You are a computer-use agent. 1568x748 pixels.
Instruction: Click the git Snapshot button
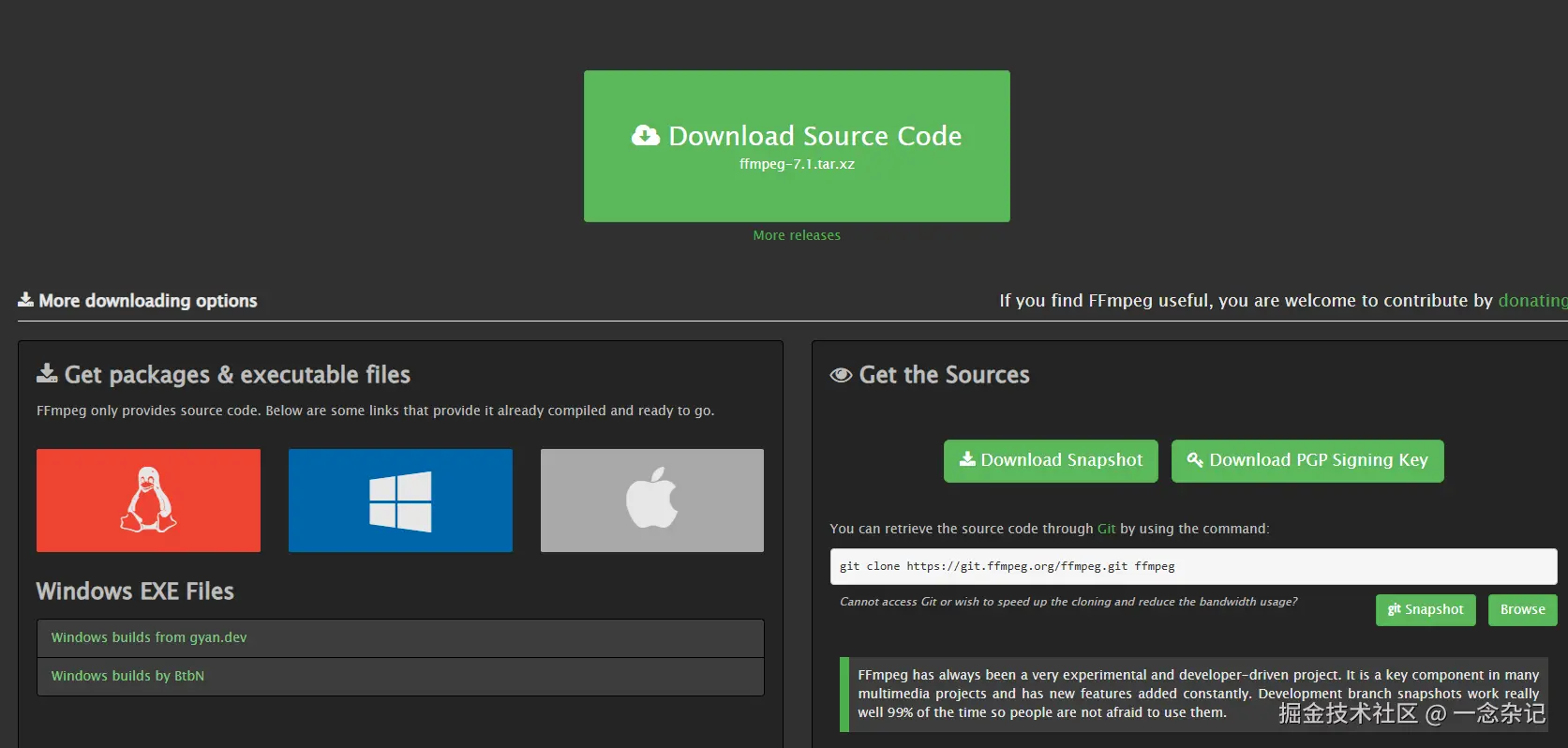(x=1426, y=609)
